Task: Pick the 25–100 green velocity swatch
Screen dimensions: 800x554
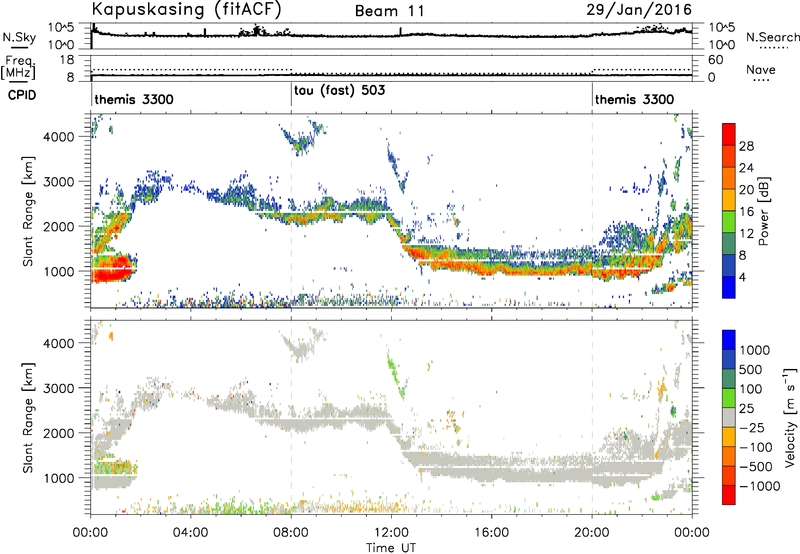Action: point(729,399)
